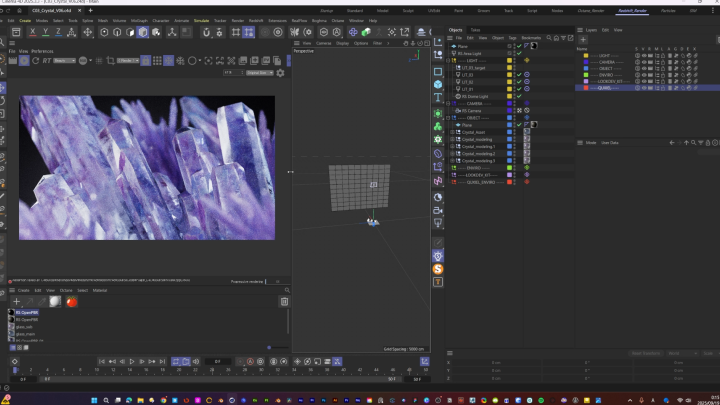Open the Redshift menu
Image resolution: width=720 pixels, height=405 pixels.
tap(256, 21)
